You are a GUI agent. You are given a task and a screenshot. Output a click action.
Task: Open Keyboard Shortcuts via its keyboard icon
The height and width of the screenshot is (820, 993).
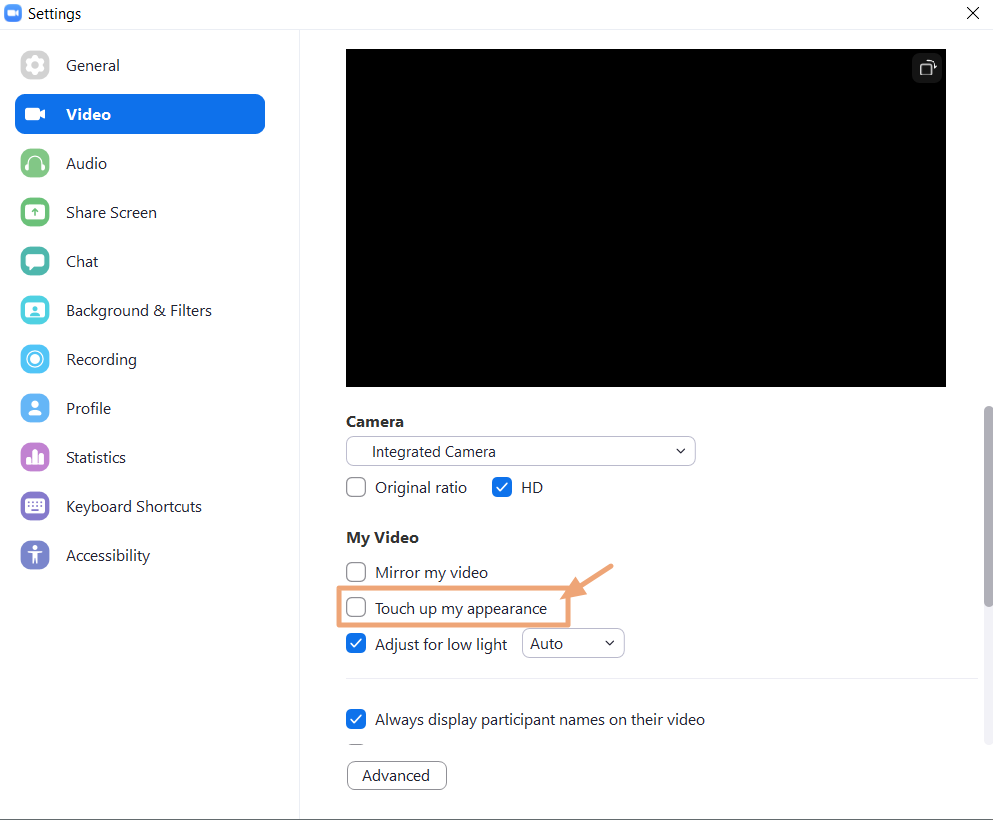point(35,506)
